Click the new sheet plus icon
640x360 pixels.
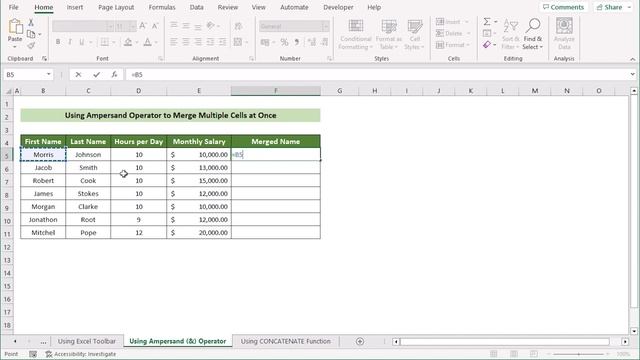coord(360,341)
